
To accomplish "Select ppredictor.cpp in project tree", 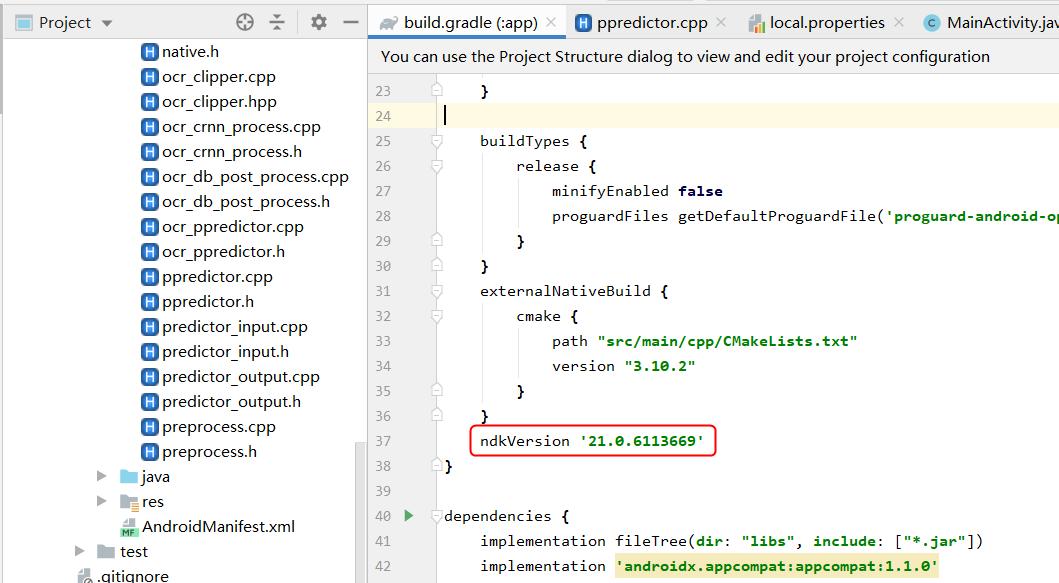I will pos(217,277).
